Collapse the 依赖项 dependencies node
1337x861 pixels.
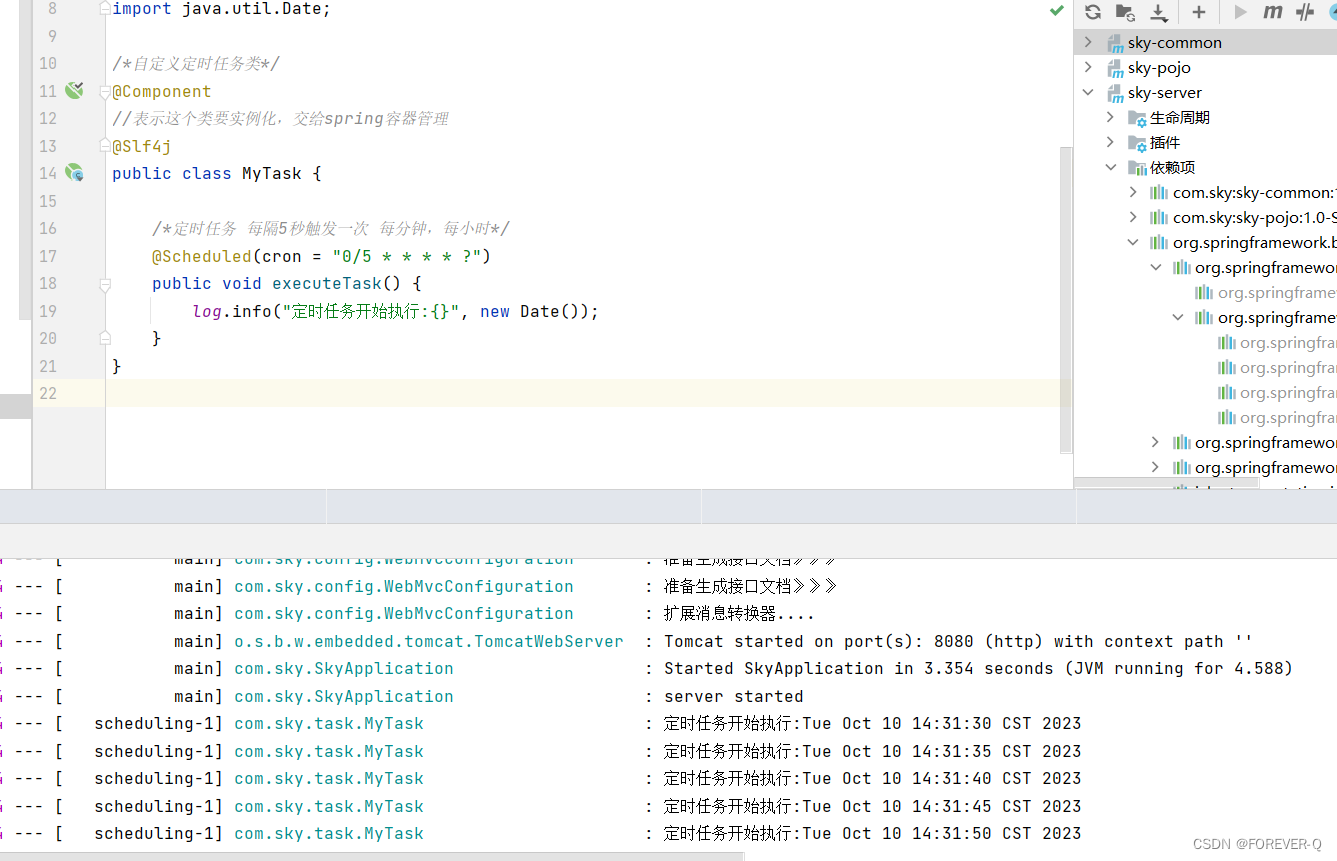[1111, 168]
